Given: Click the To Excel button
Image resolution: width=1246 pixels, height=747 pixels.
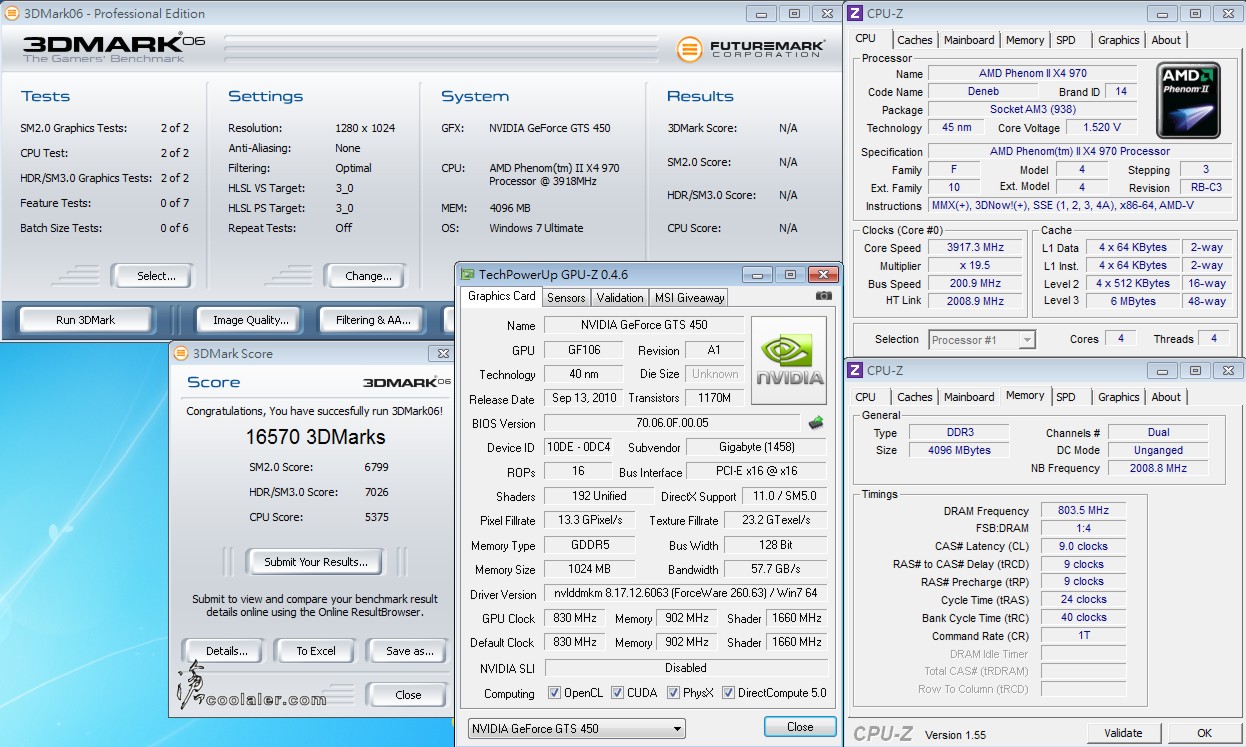Looking at the screenshot, I should (x=316, y=651).
